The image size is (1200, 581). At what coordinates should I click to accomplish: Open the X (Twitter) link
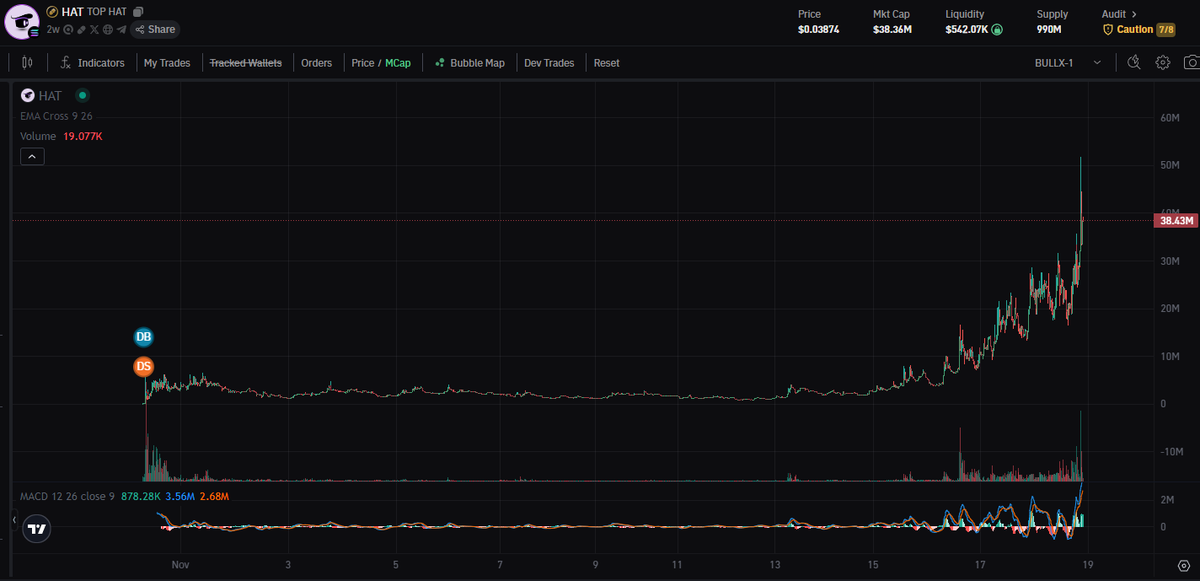click(x=94, y=30)
